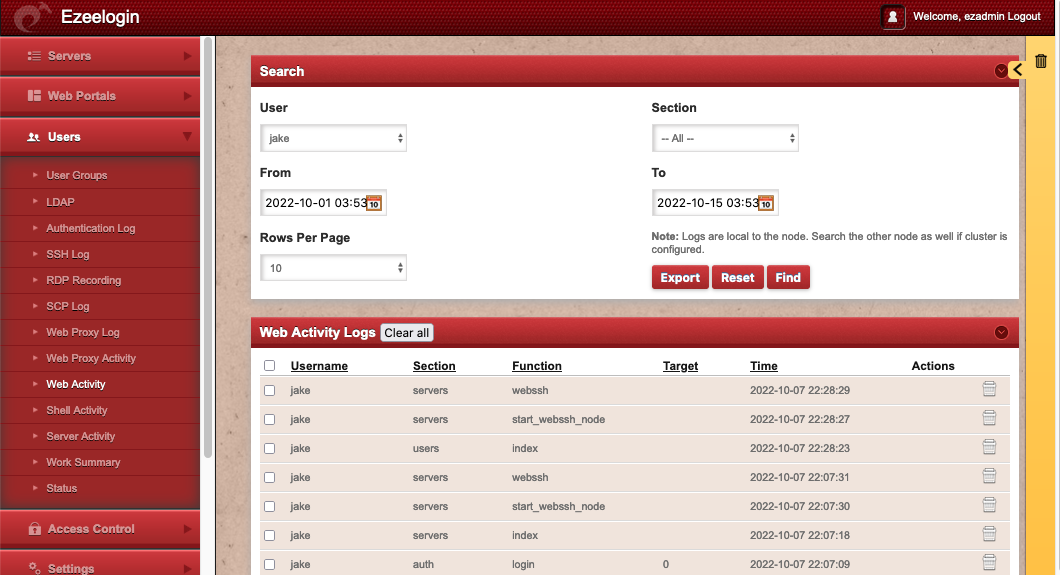Check the row for servers index at 22:07:18
This screenshot has width=1060, height=575.
pos(270,536)
